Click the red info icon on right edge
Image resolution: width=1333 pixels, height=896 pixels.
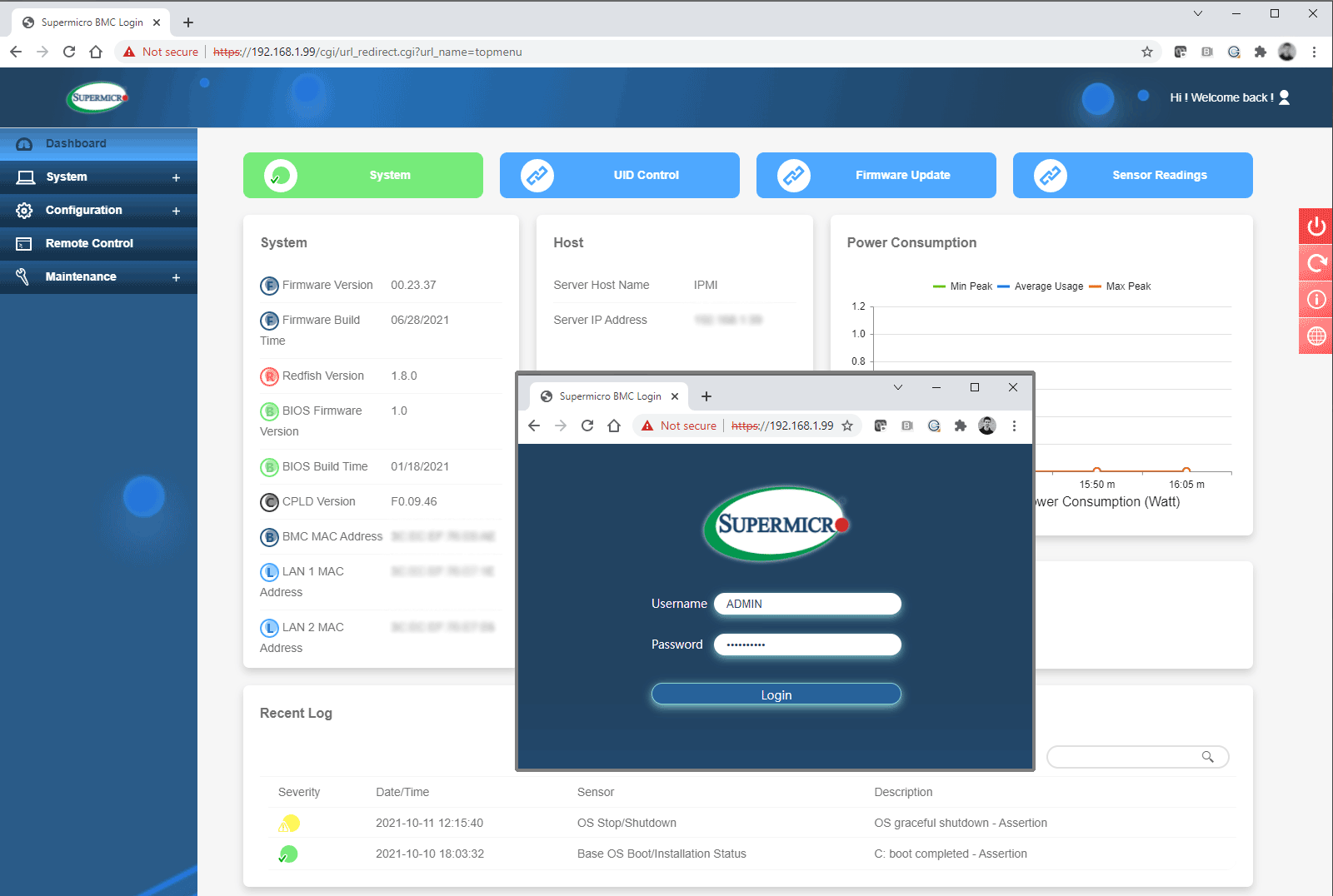pos(1316,300)
